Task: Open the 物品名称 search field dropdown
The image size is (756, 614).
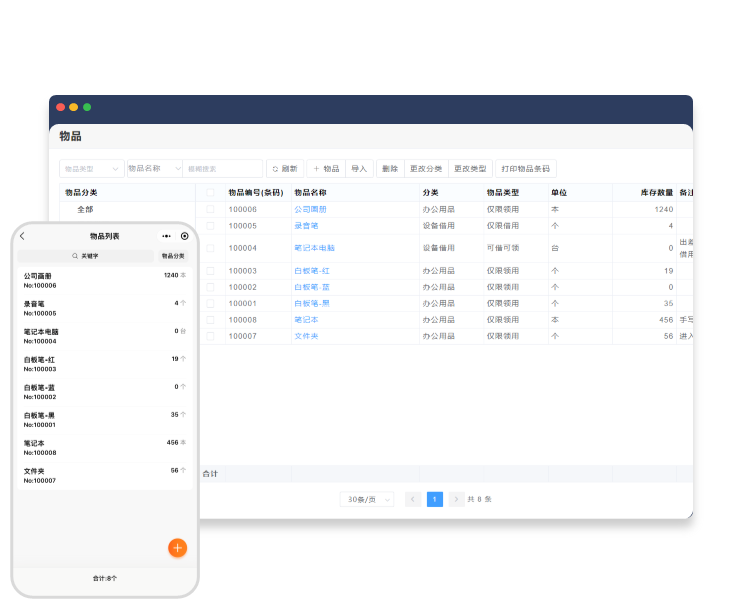Action: point(155,168)
